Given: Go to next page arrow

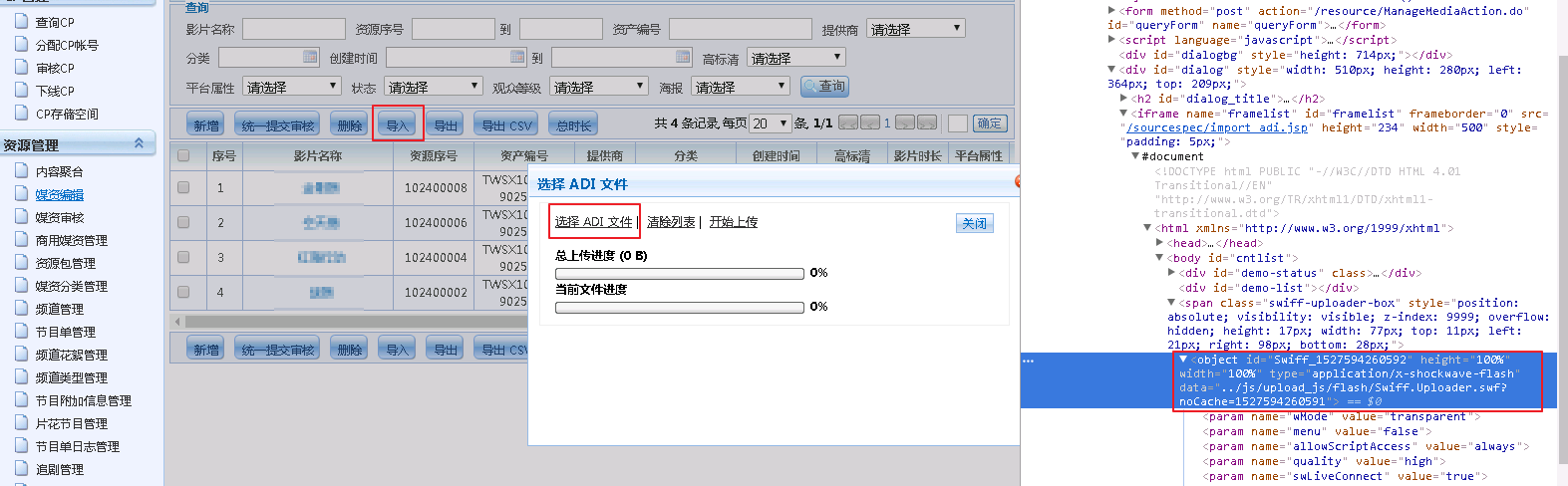Looking at the screenshot, I should point(905,123).
